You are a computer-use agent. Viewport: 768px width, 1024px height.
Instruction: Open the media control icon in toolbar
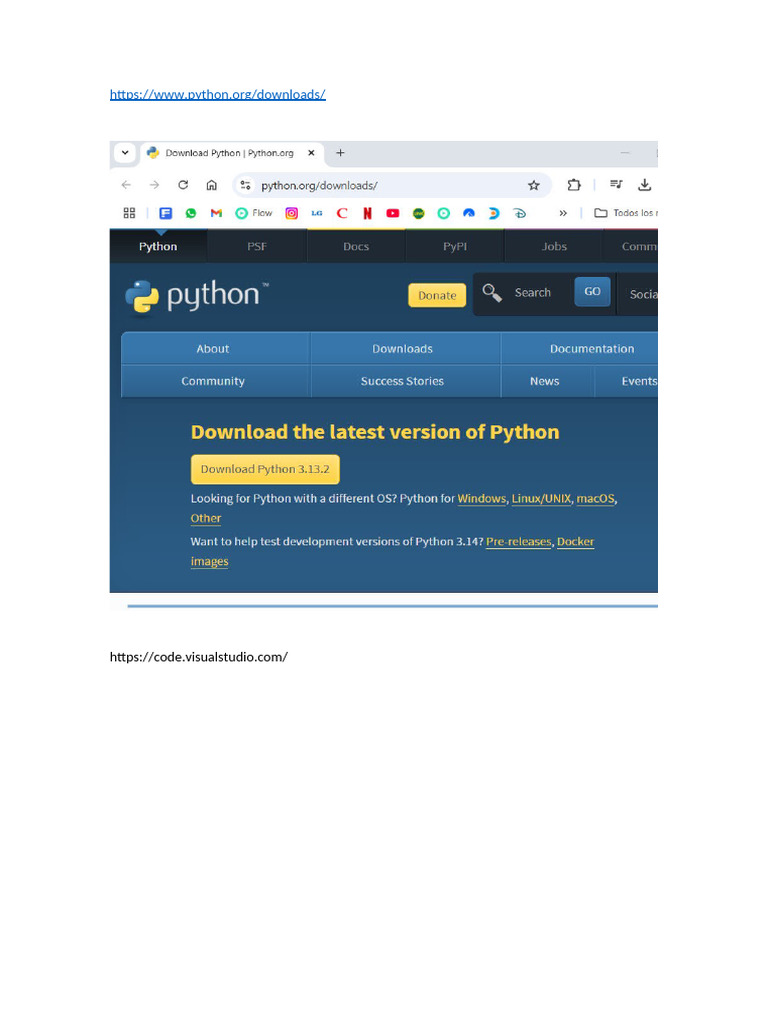coord(616,185)
